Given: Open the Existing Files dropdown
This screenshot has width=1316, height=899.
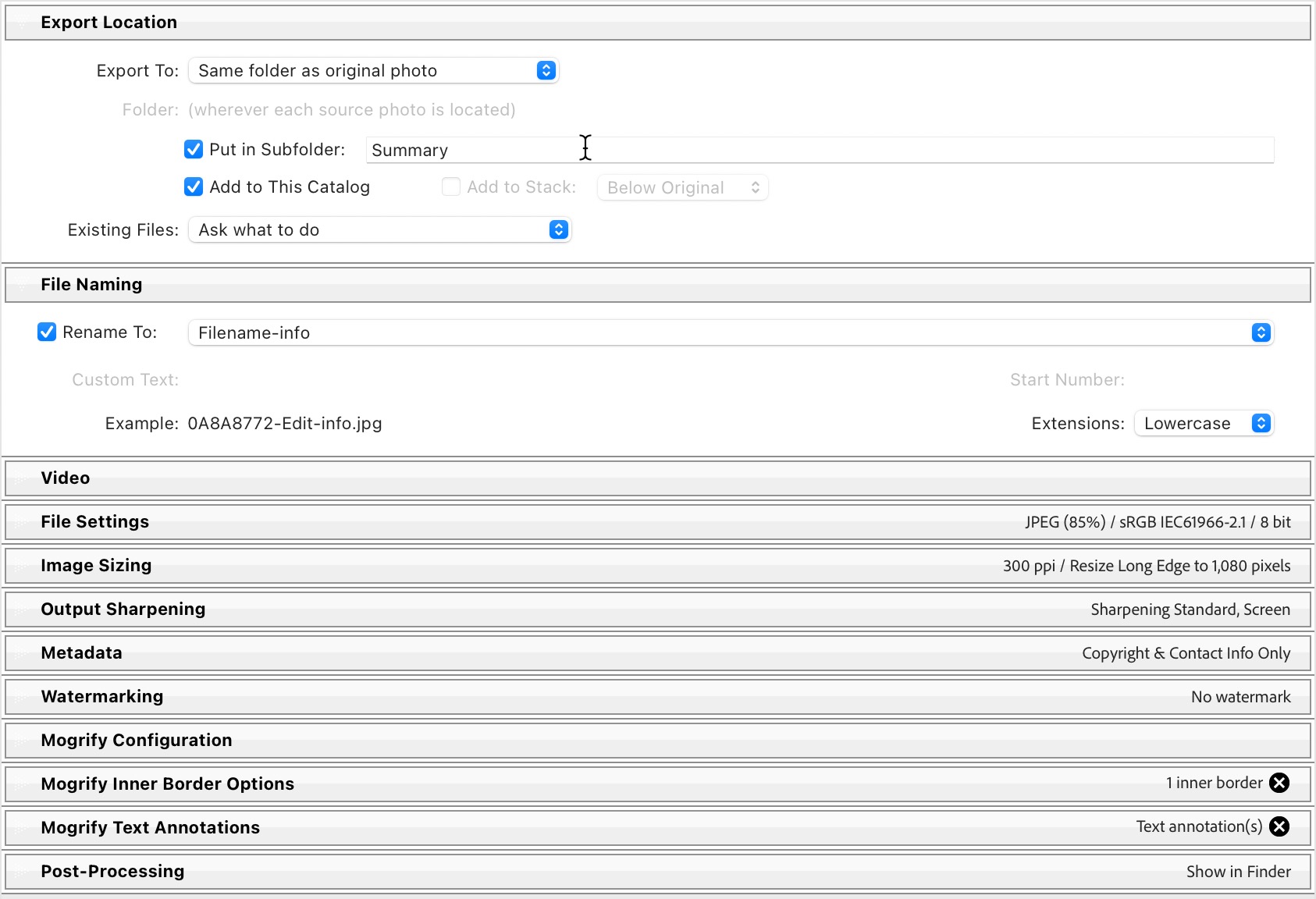Looking at the screenshot, I should click(380, 230).
